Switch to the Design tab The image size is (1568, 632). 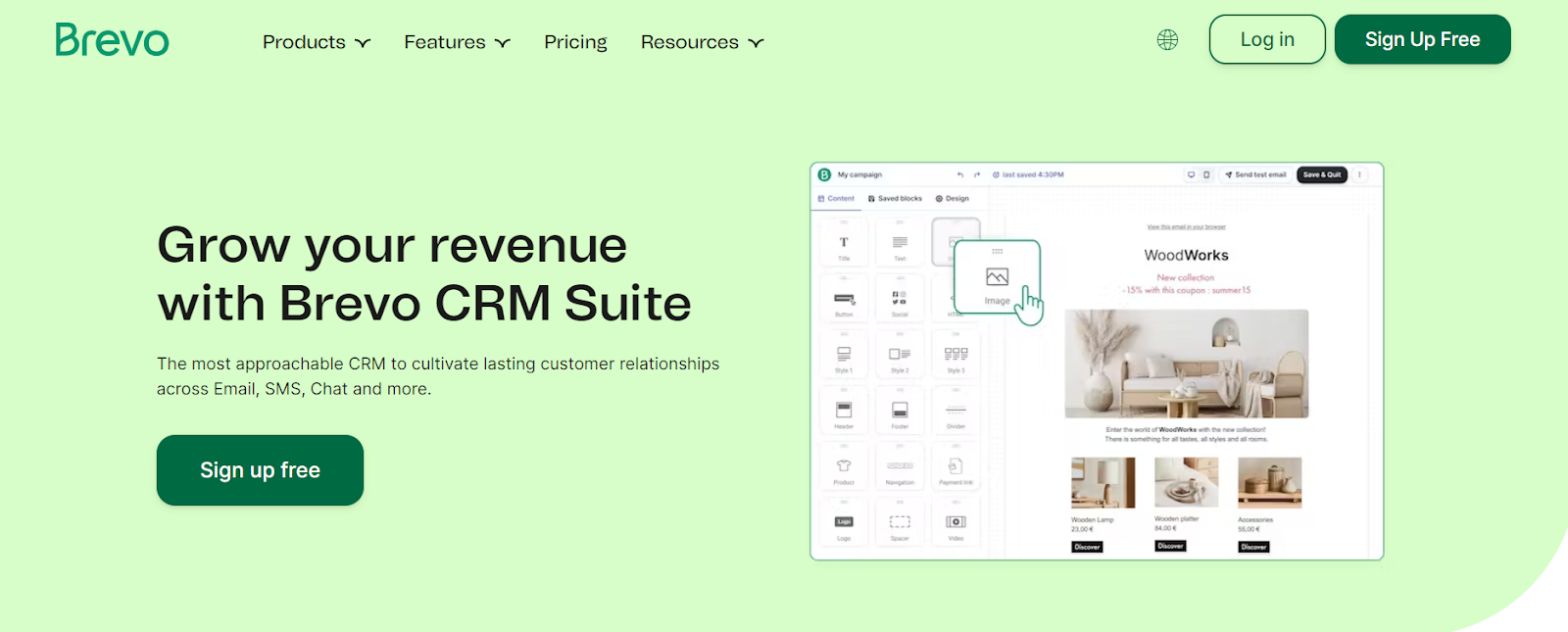pyautogui.click(x=953, y=198)
